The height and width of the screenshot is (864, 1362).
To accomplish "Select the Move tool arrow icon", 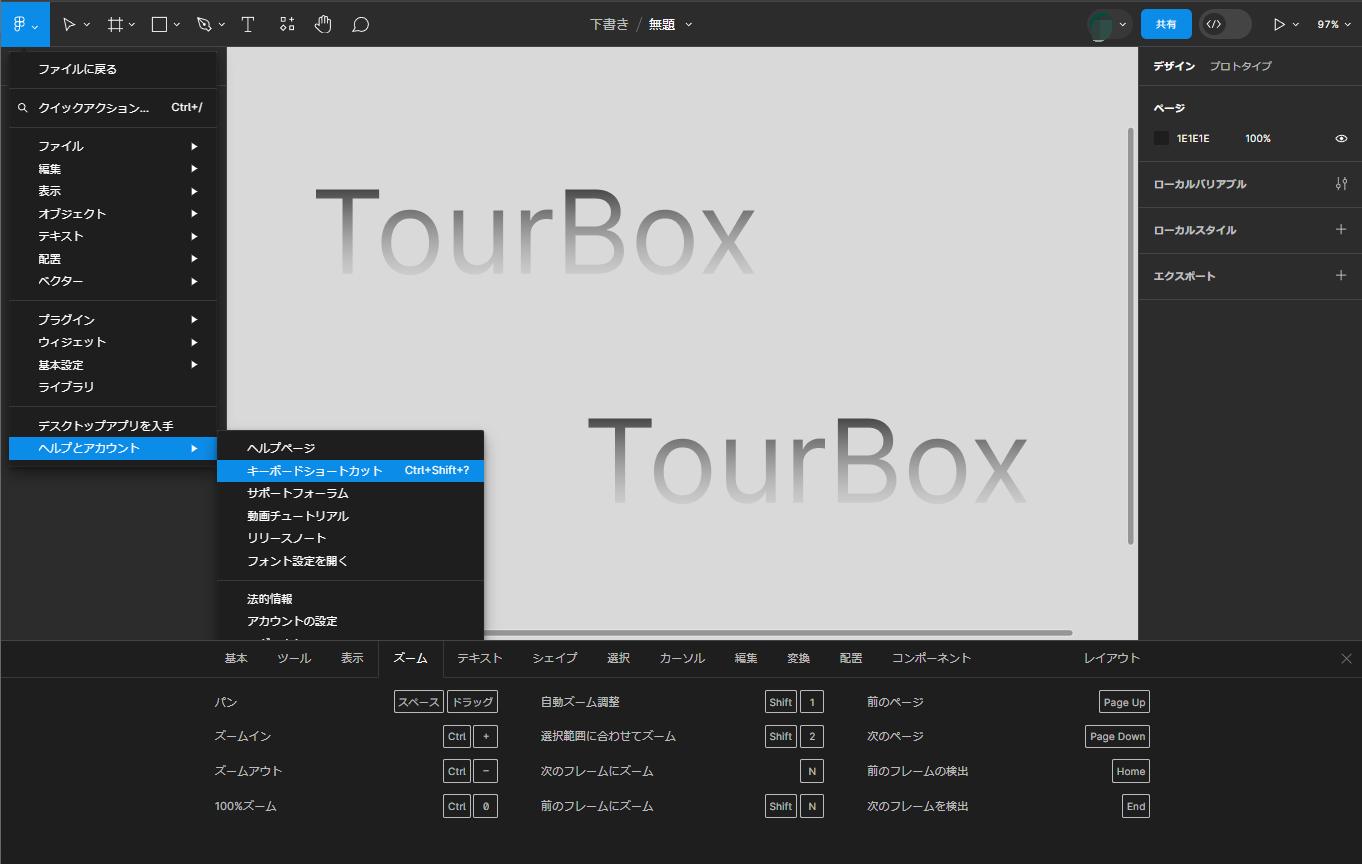I will 69,24.
